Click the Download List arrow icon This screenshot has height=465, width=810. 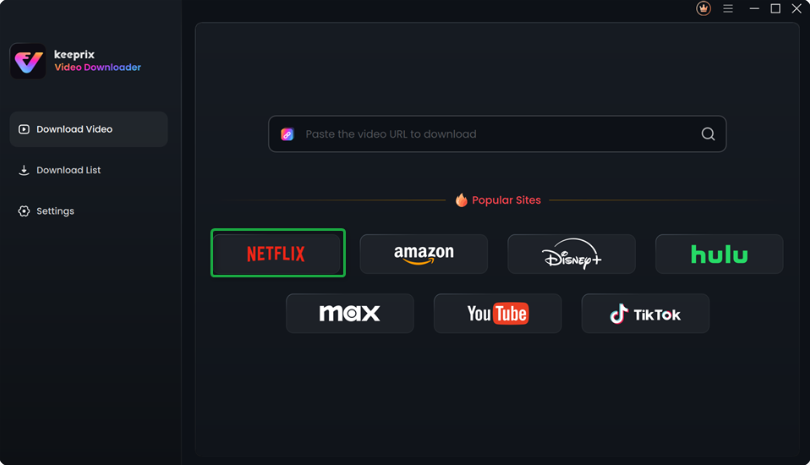click(24, 170)
